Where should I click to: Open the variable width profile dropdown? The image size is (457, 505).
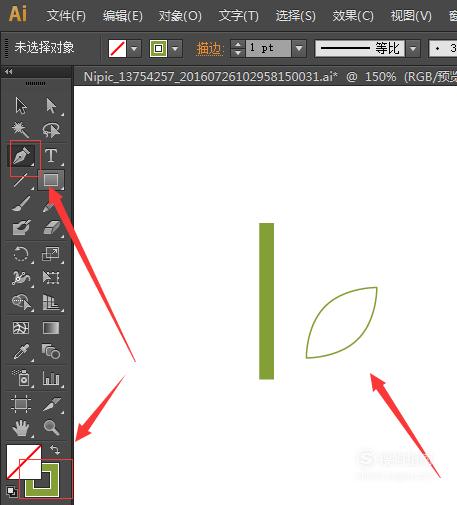click(413, 49)
